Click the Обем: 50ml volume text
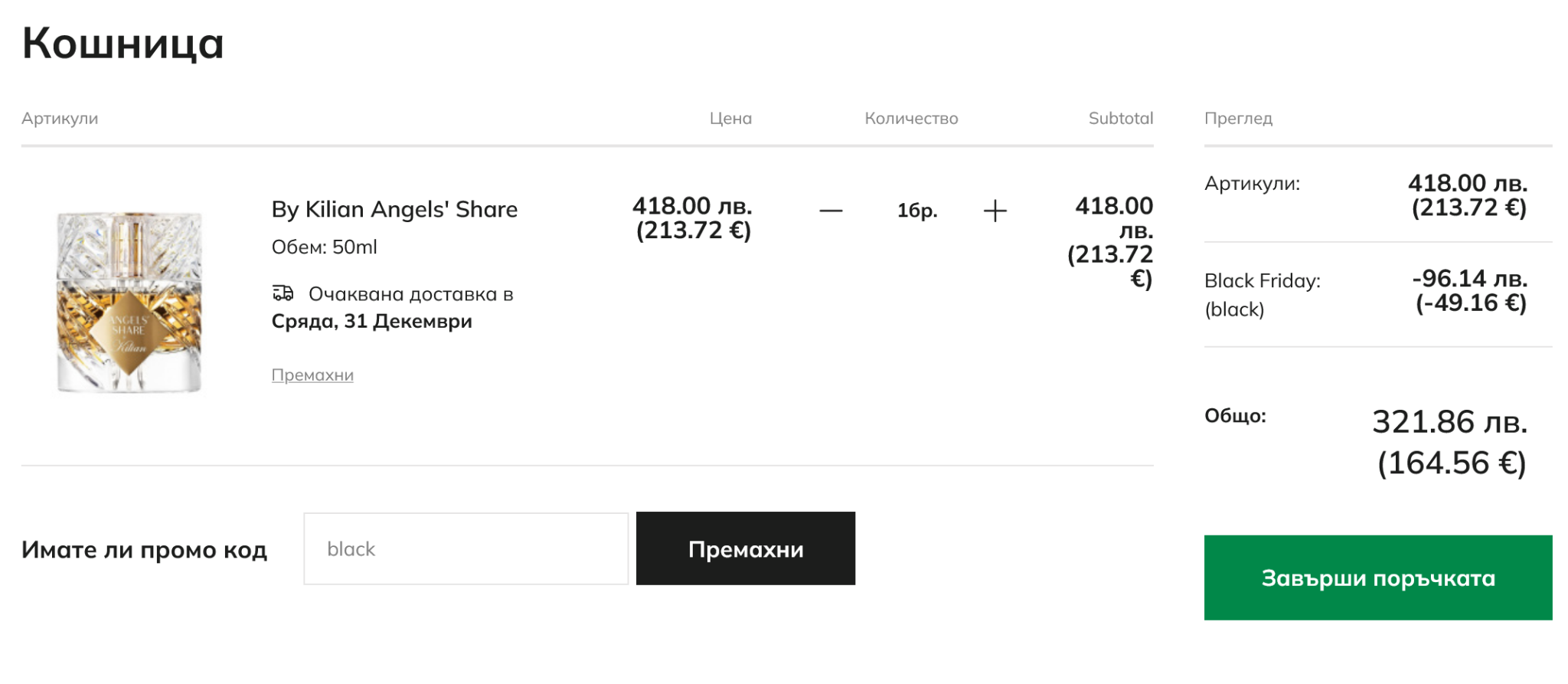The width and height of the screenshot is (1568, 684). coord(324,247)
